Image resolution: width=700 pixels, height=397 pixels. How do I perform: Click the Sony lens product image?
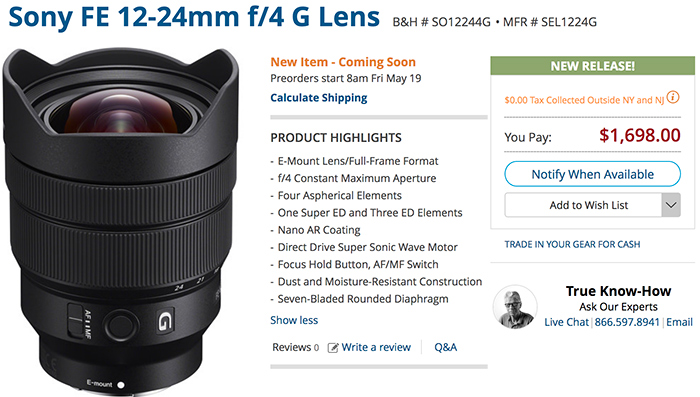click(x=121, y=221)
